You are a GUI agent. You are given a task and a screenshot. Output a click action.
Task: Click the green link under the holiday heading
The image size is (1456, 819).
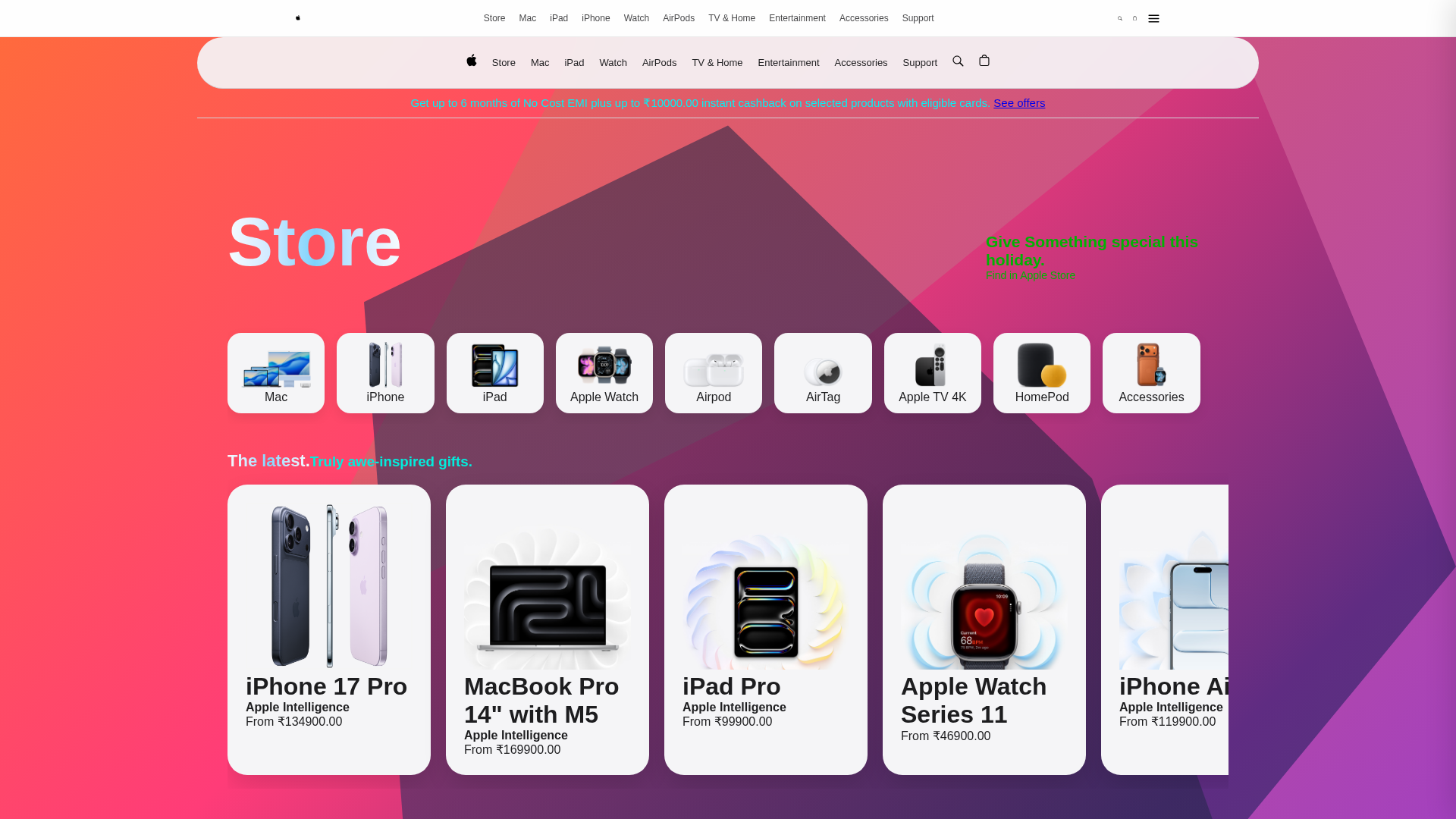(x=1031, y=275)
